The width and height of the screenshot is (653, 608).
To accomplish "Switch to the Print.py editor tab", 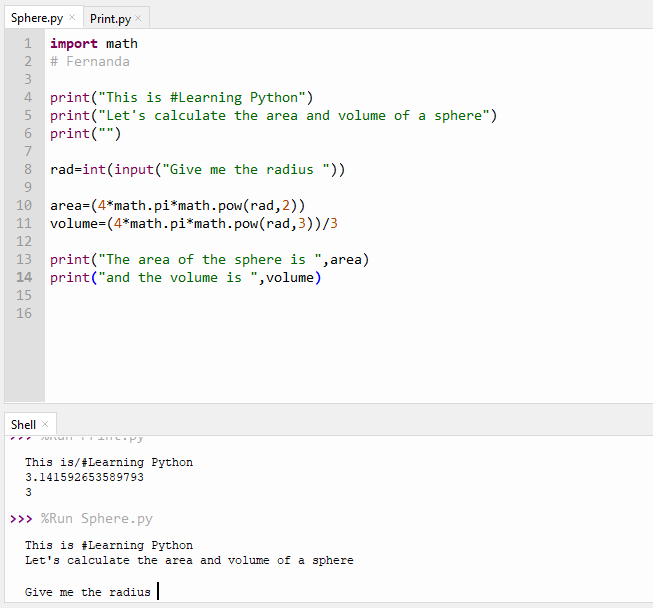I will [109, 18].
